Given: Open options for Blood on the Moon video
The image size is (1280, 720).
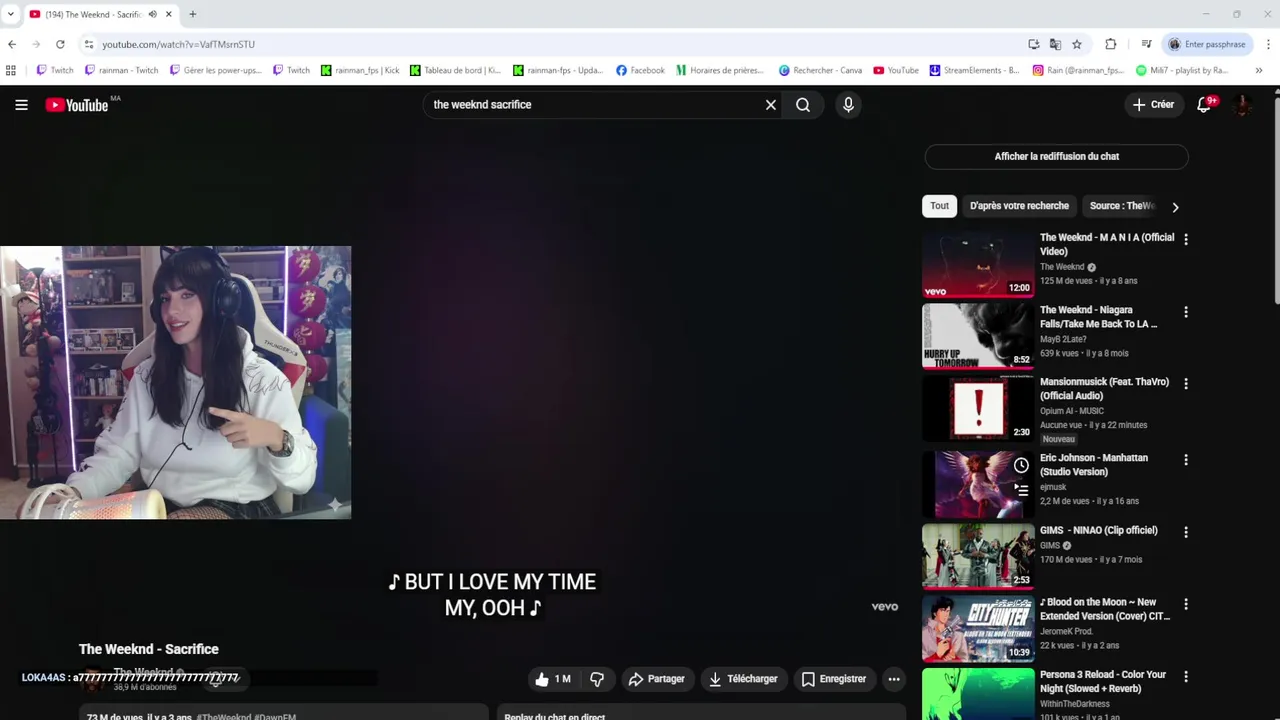Looking at the screenshot, I should [x=1186, y=604].
